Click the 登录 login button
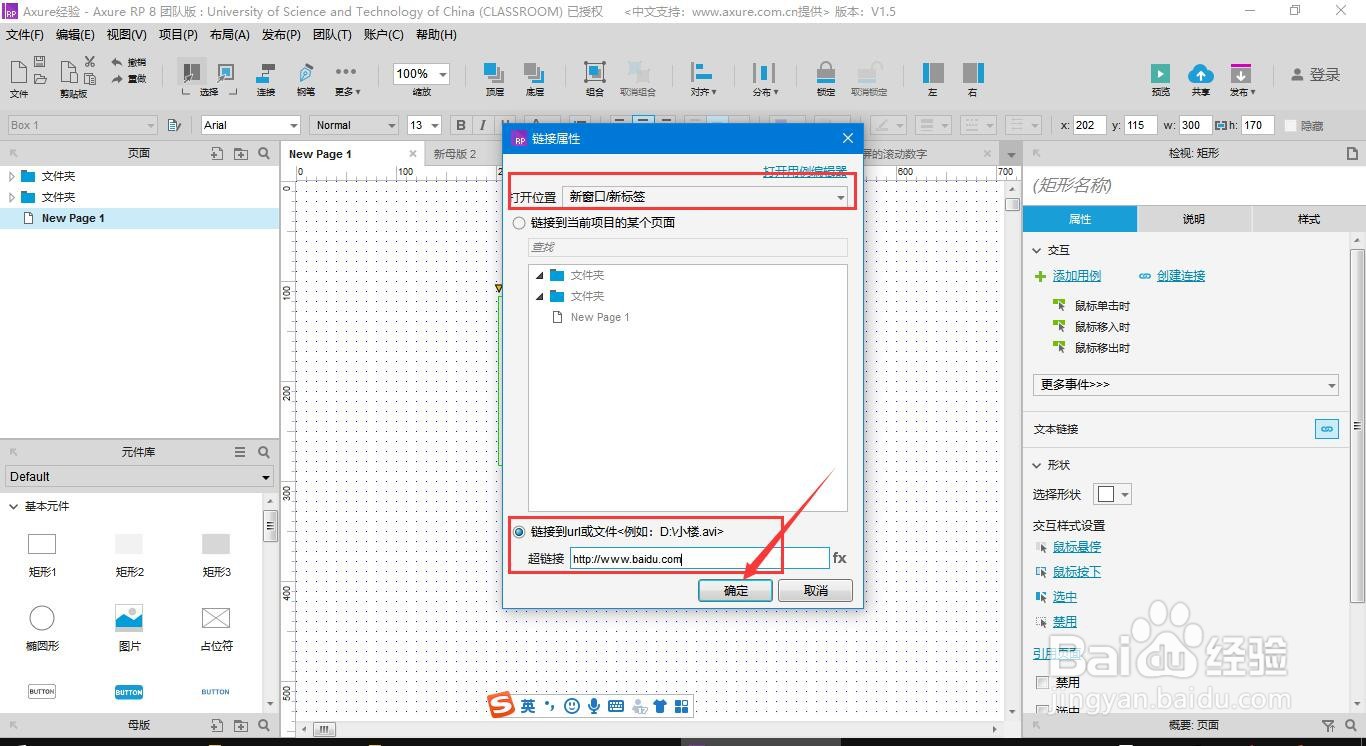This screenshot has height=746, width=1366. point(1316,75)
